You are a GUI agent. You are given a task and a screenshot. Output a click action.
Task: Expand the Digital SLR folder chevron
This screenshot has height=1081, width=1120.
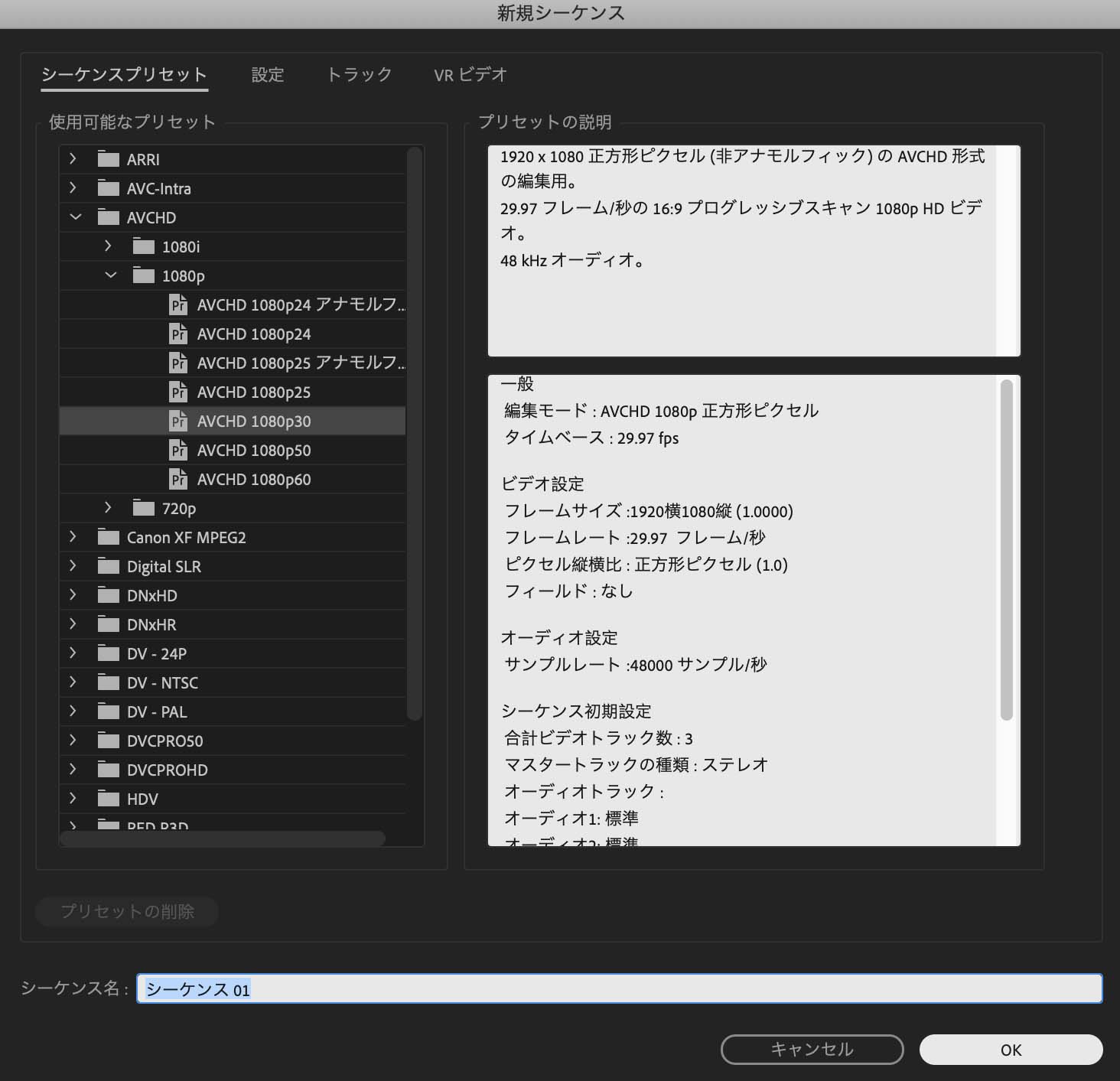(x=73, y=565)
